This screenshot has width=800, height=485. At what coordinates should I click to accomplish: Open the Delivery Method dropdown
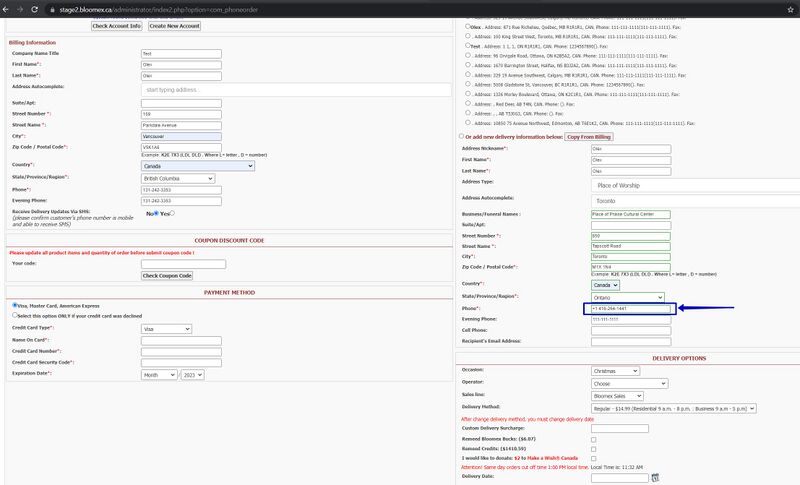673,409
